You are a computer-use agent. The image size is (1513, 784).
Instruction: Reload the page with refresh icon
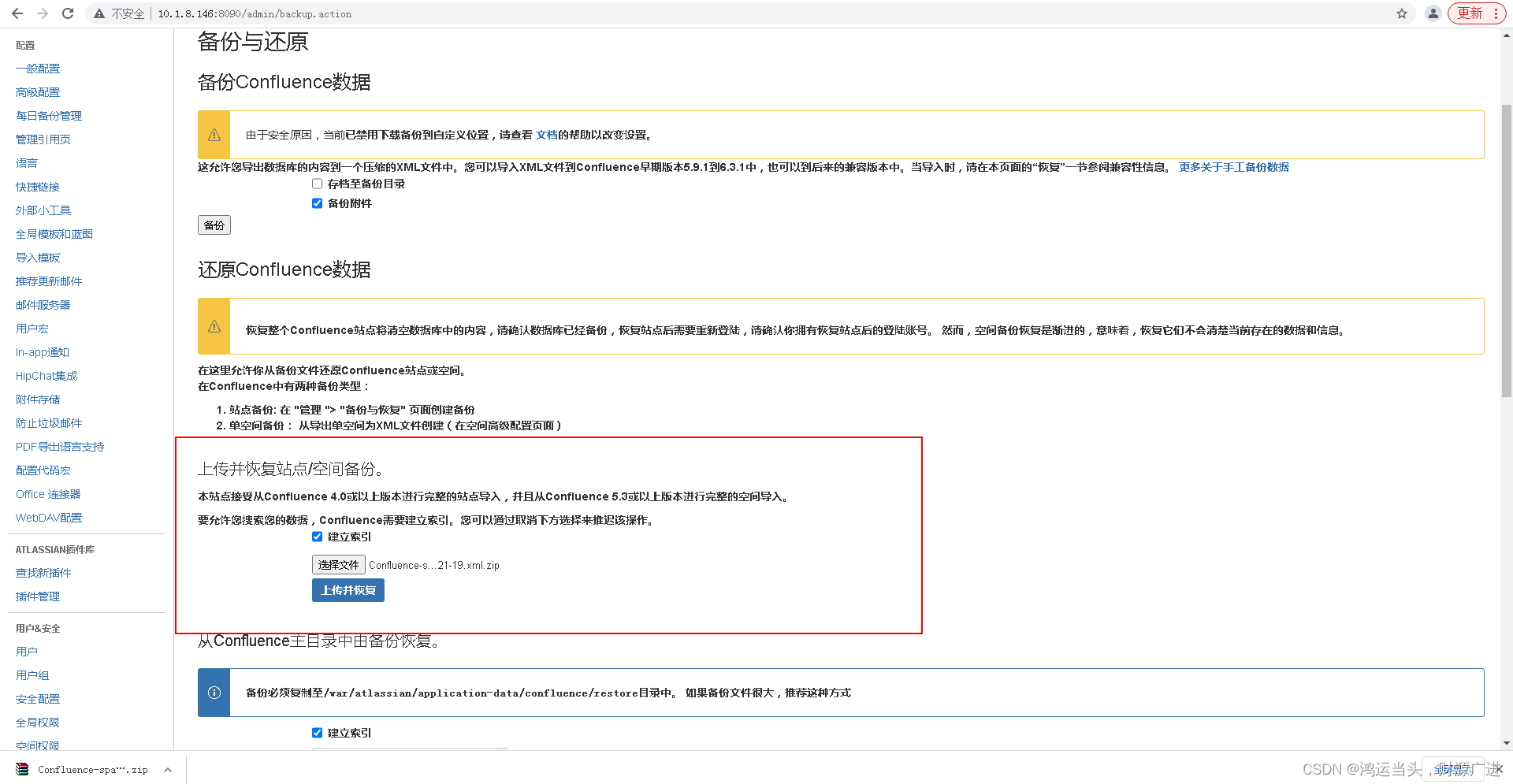point(68,13)
